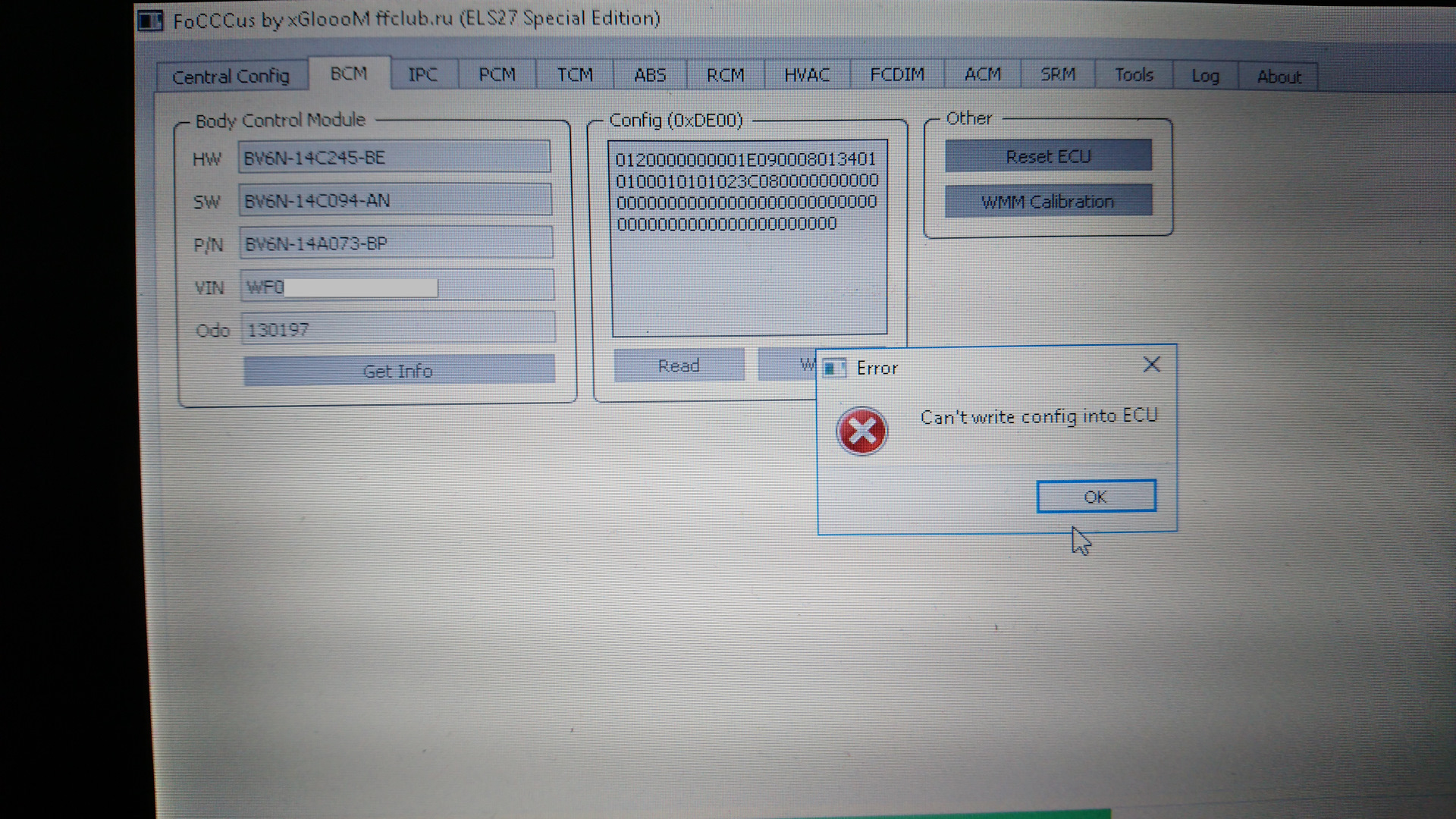Image resolution: width=1456 pixels, height=819 pixels.
Task: Select the TCM module tab
Action: [573, 75]
